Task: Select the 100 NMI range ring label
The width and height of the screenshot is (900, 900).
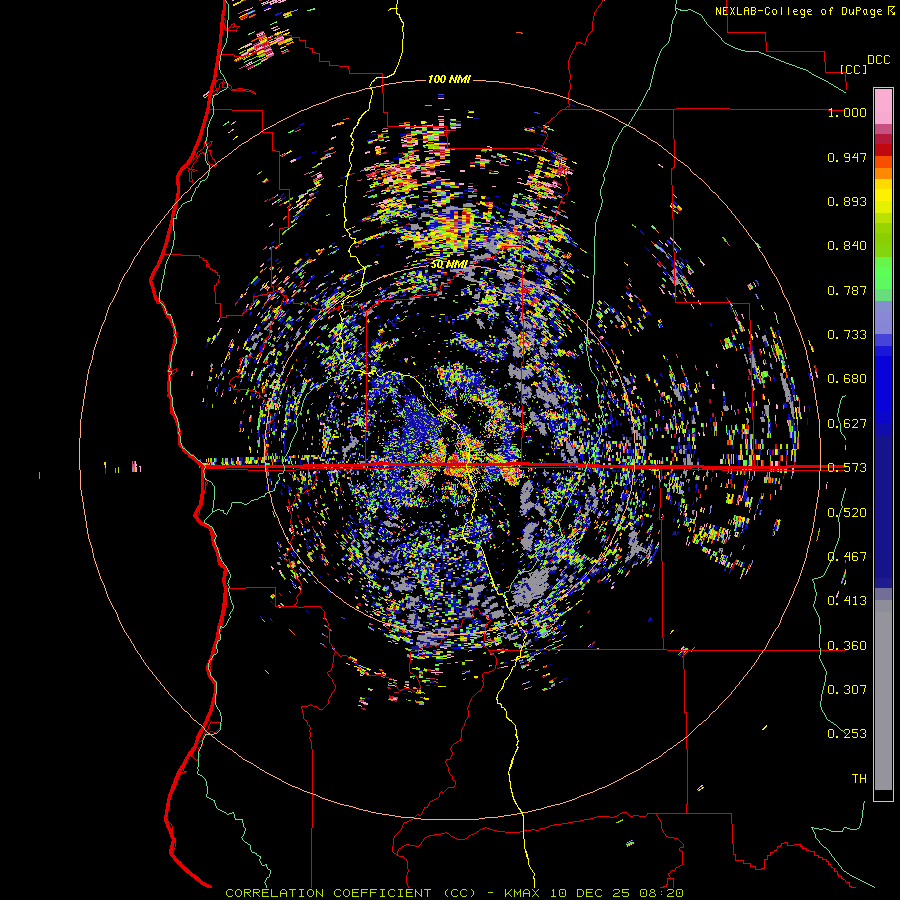Action: click(449, 79)
